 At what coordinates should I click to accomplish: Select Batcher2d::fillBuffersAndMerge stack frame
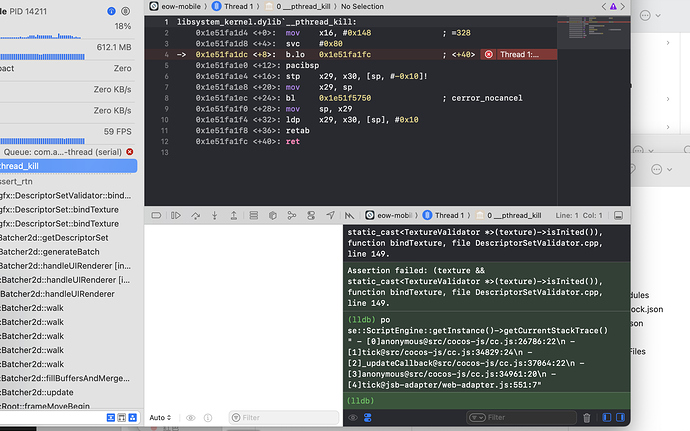(x=68, y=378)
